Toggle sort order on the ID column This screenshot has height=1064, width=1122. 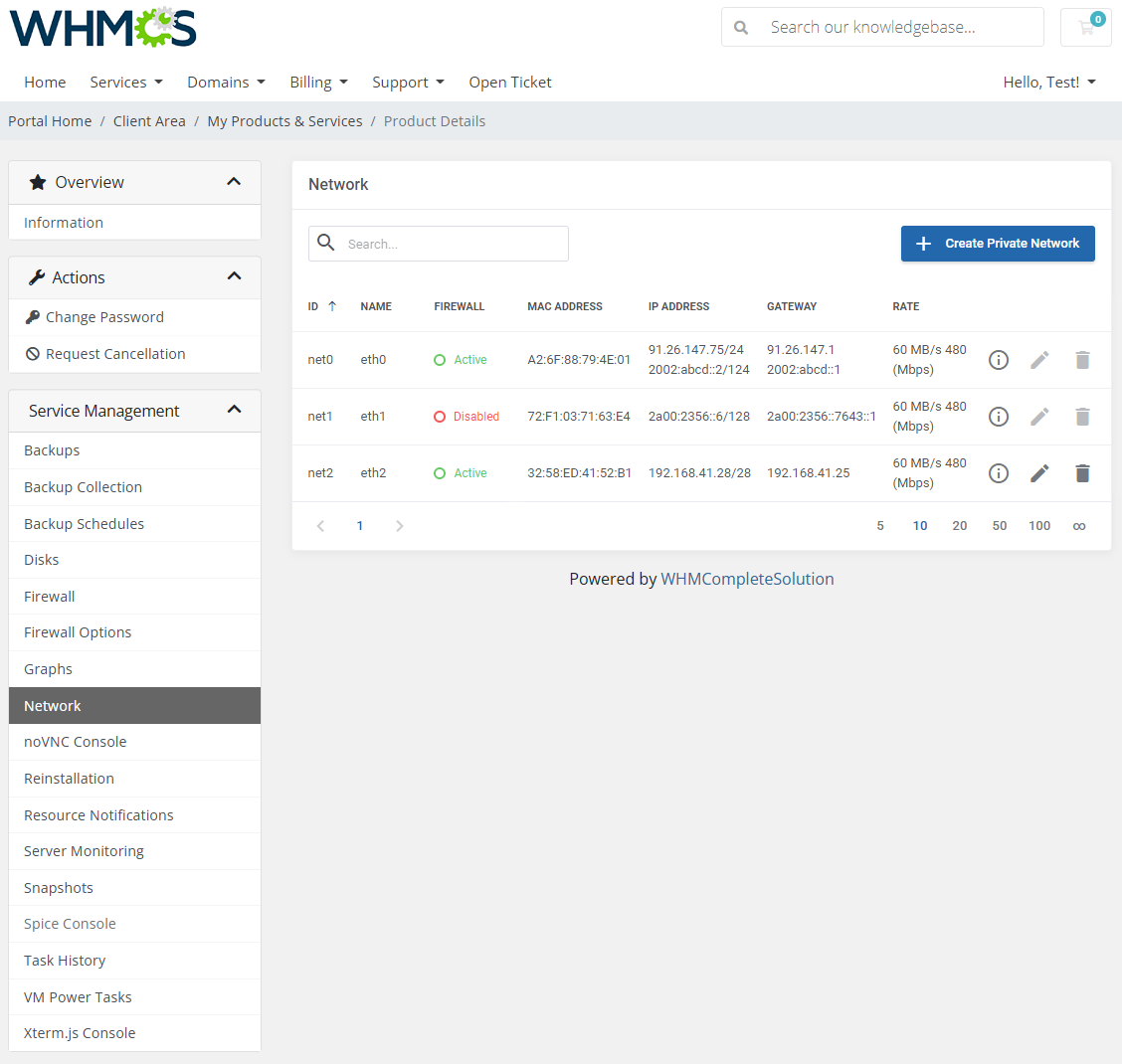(x=319, y=306)
